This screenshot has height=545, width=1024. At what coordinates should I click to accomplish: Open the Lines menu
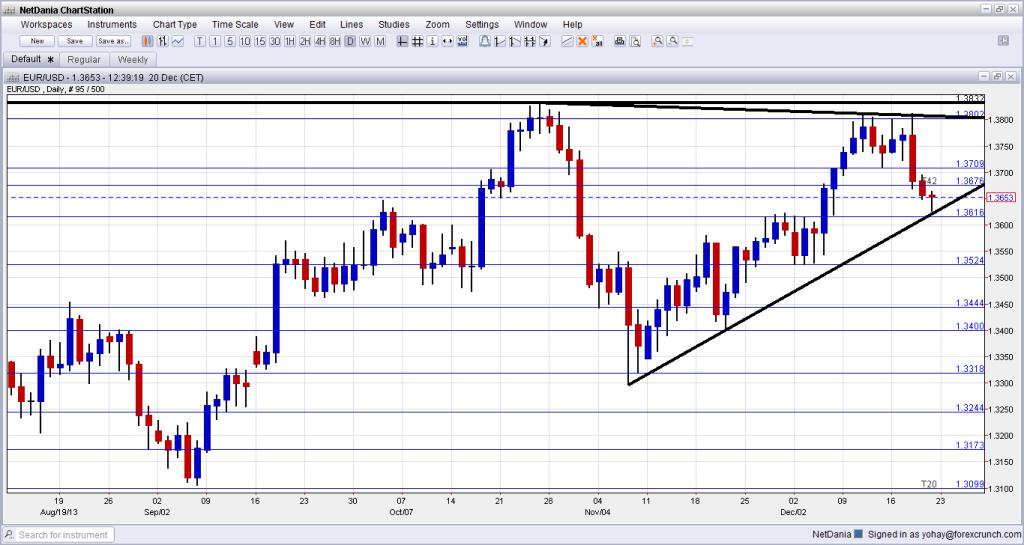(351, 24)
